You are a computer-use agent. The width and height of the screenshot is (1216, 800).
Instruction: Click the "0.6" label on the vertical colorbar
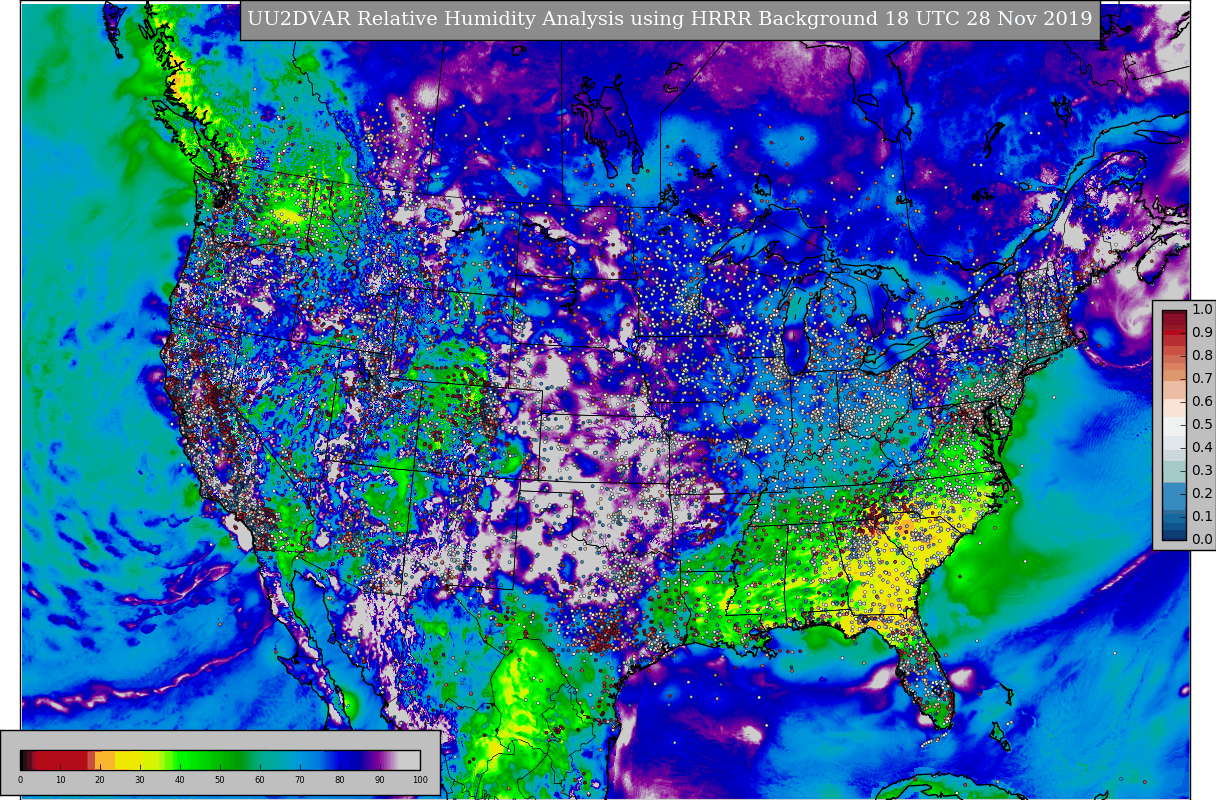1202,402
